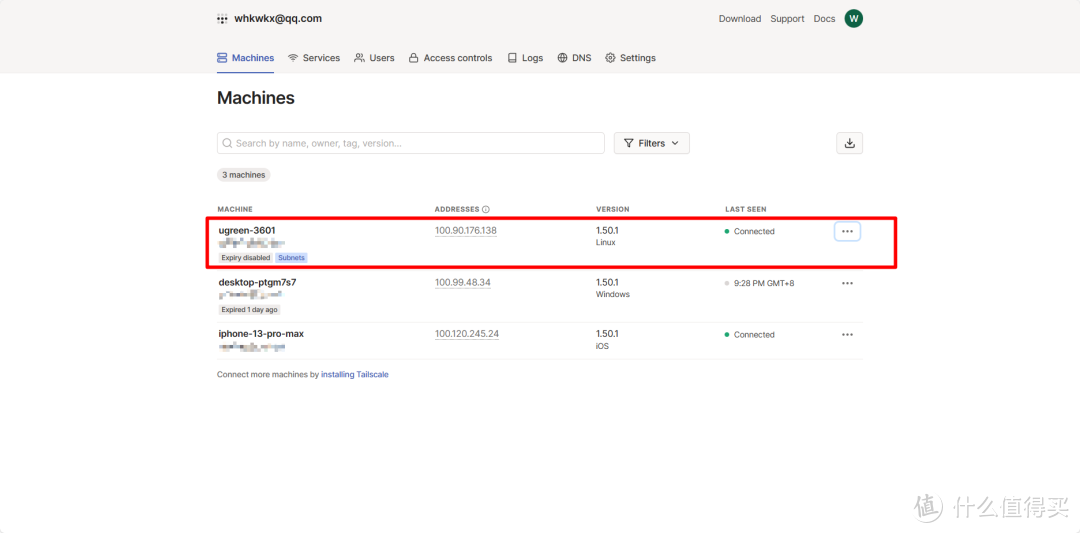Viewport: 1080px width, 533px height.
Task: Click the Subnets badge on ugreen-3601
Action: pos(292,258)
